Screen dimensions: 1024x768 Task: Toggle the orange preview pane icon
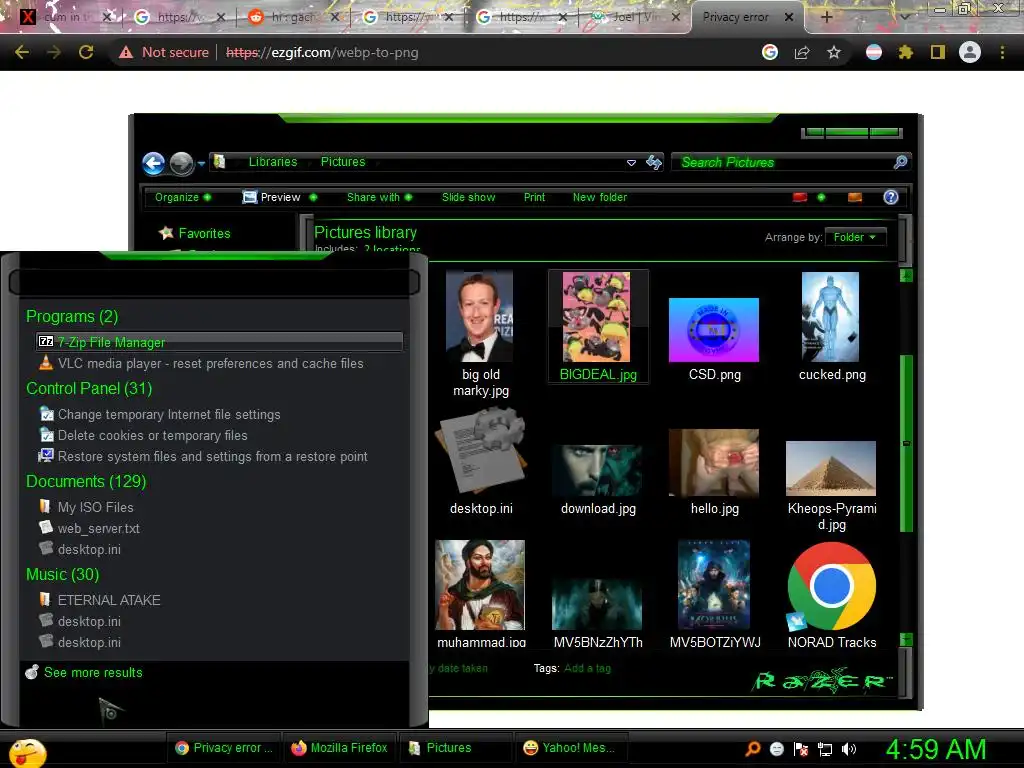click(855, 197)
